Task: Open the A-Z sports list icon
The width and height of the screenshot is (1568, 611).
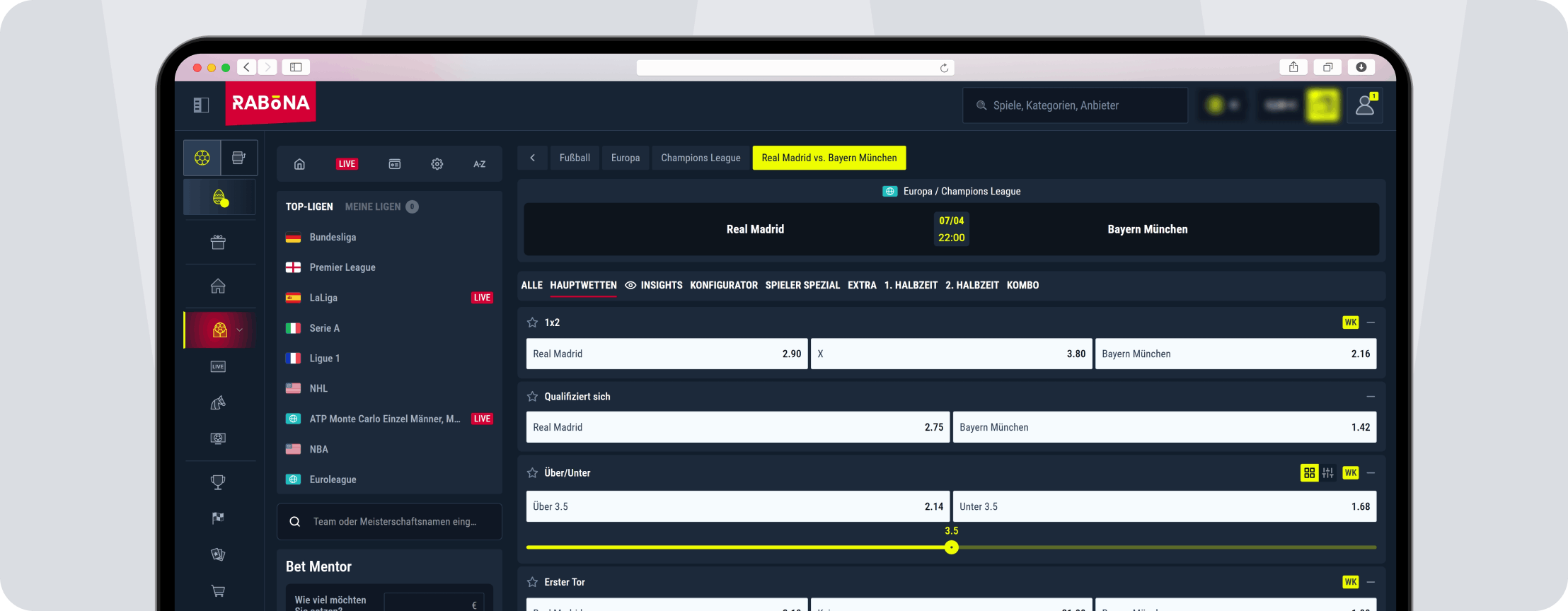Action: 480,164
